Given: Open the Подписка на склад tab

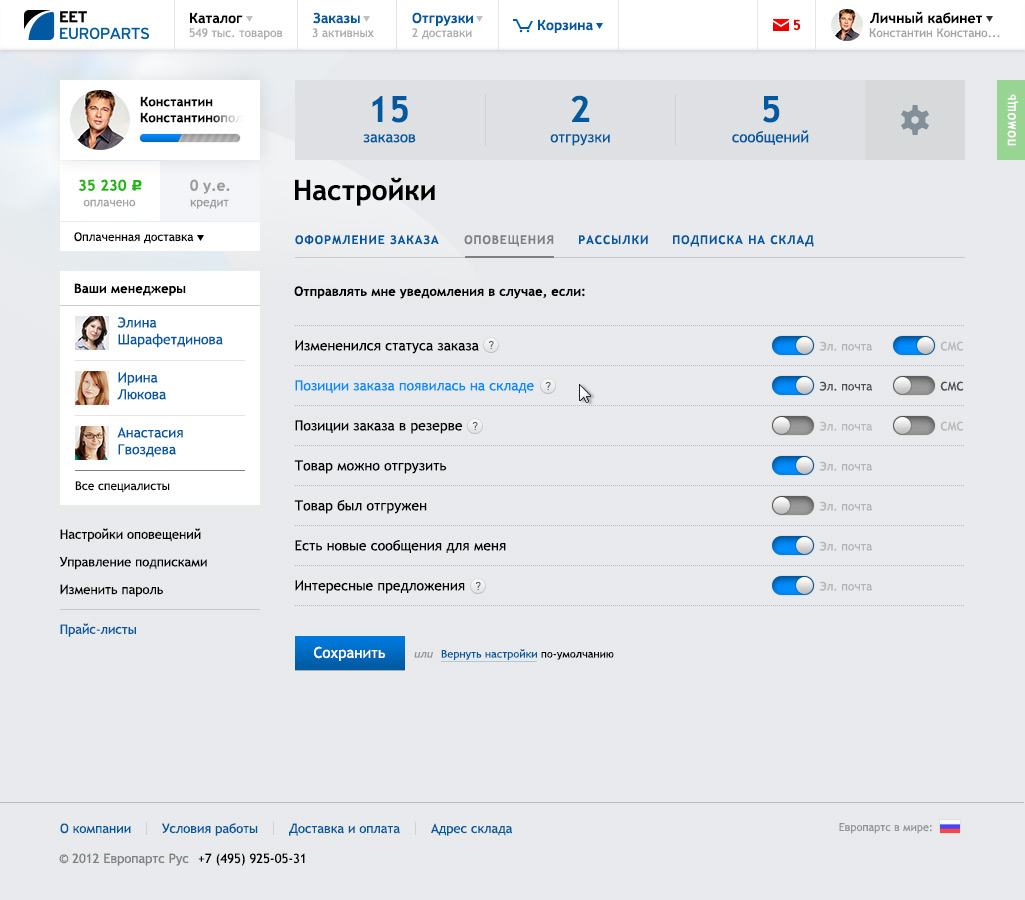Looking at the screenshot, I should pos(742,240).
